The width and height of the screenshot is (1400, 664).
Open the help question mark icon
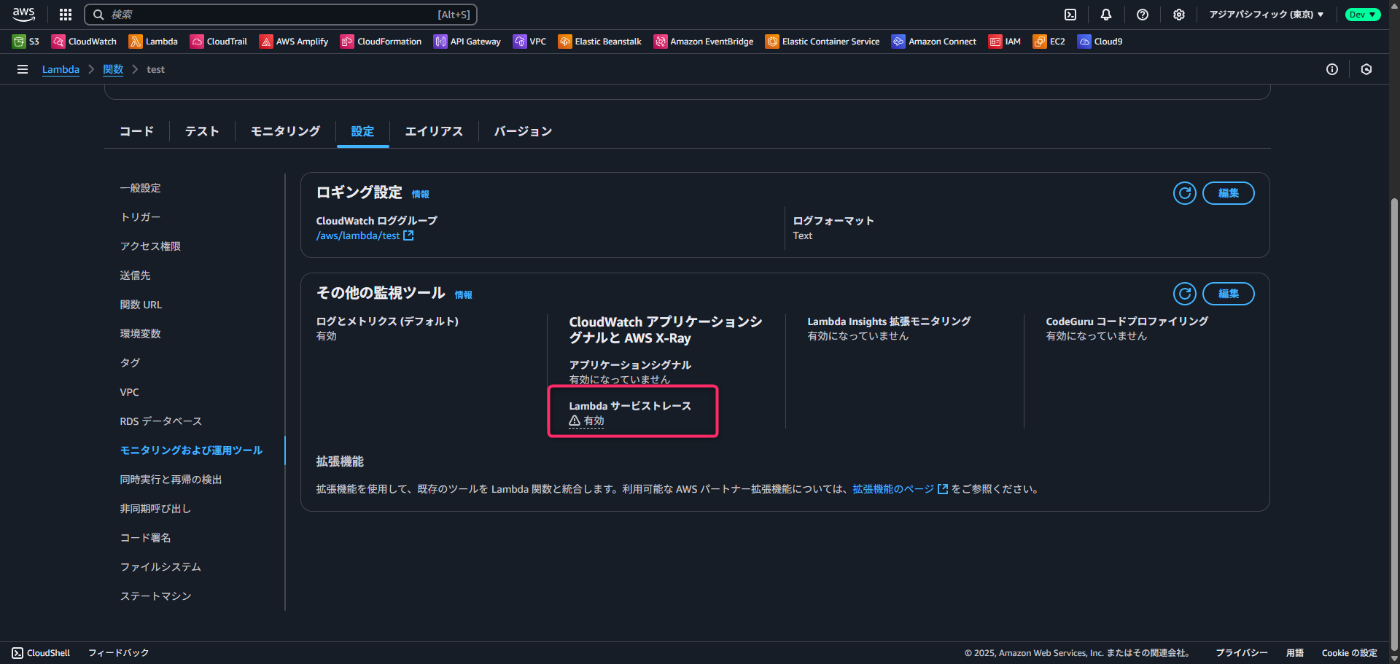pyautogui.click(x=1142, y=15)
